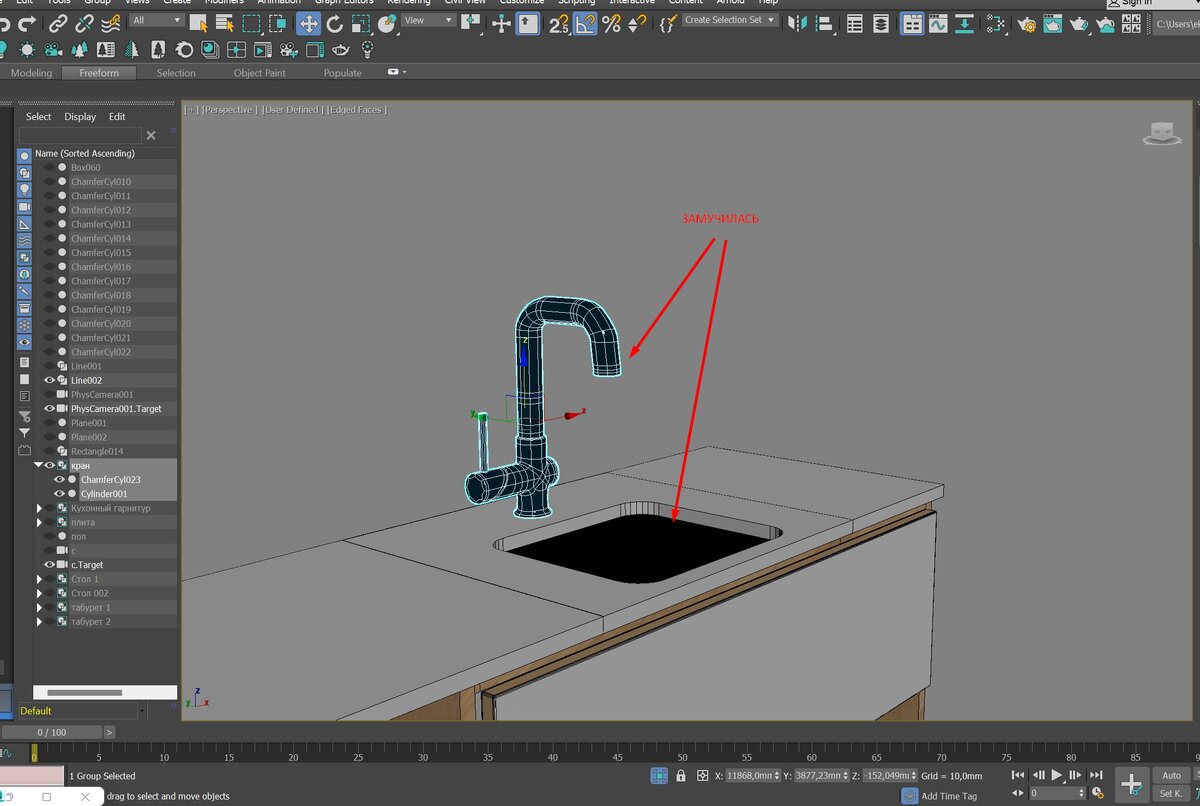
Task: Collapse the кран group in explorer
Action: [39, 465]
